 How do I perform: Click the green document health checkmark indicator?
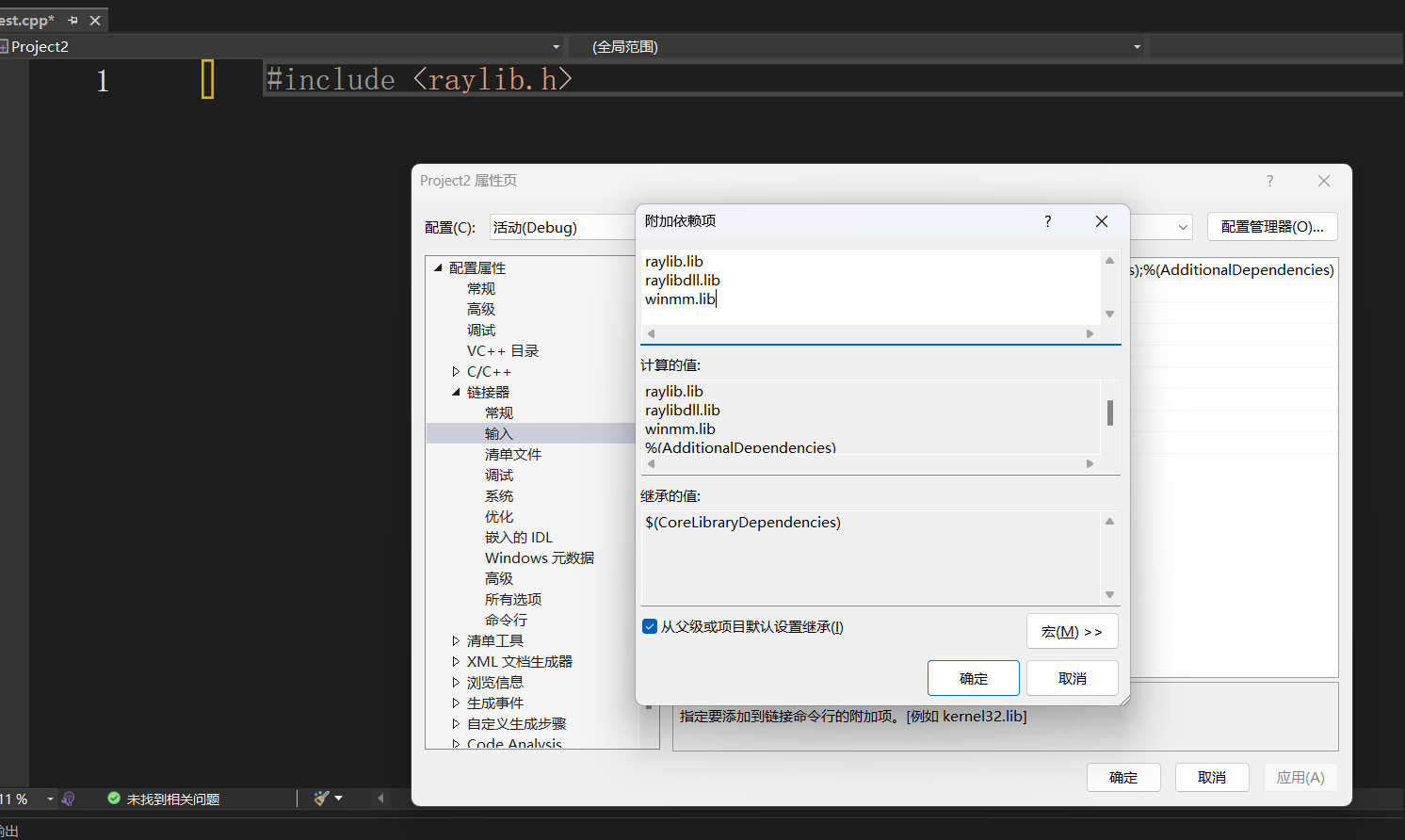pos(113,797)
